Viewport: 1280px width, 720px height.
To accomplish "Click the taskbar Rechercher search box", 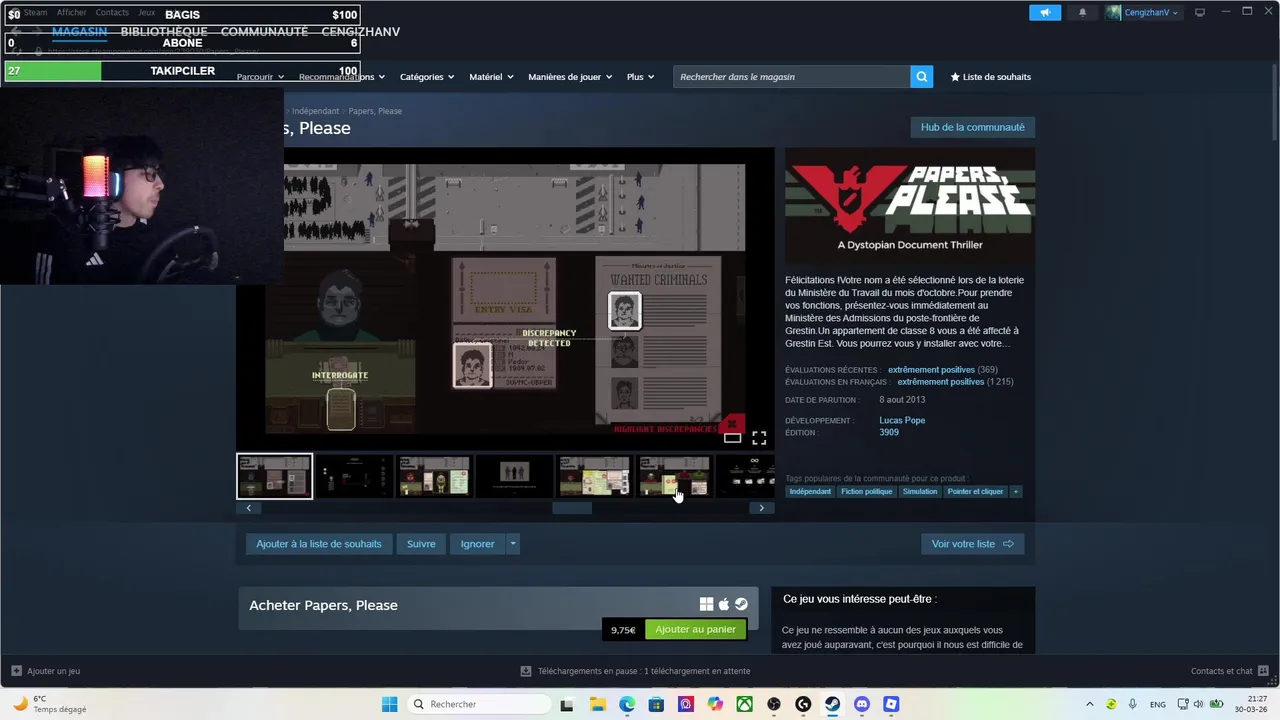I will (x=480, y=704).
